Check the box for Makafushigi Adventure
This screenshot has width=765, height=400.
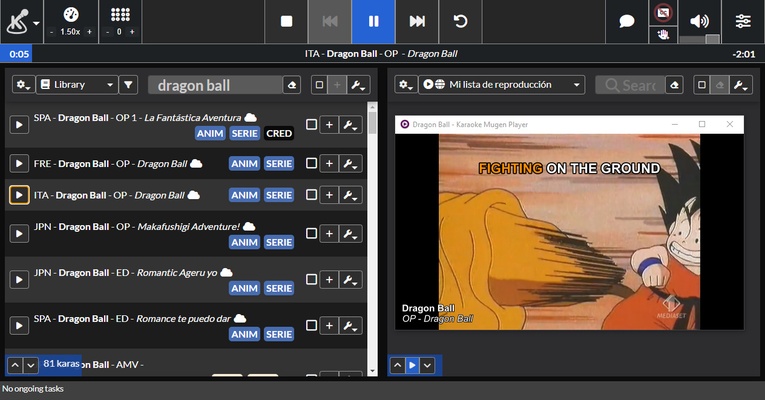(311, 233)
